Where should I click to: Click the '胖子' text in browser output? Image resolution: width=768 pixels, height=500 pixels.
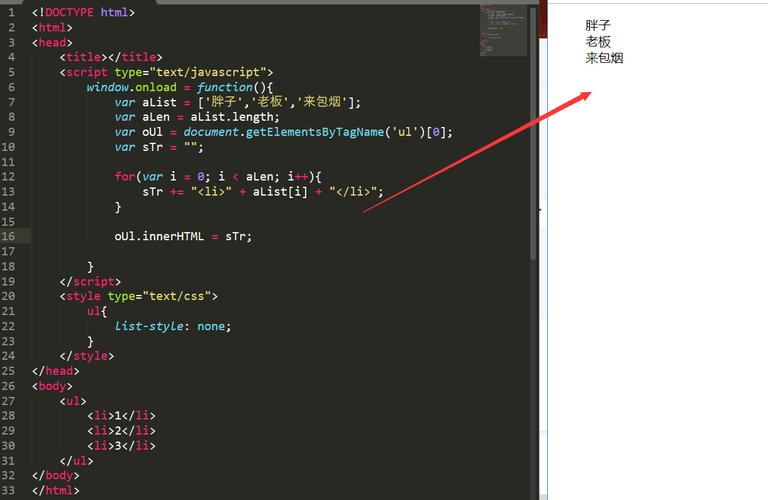(x=598, y=25)
